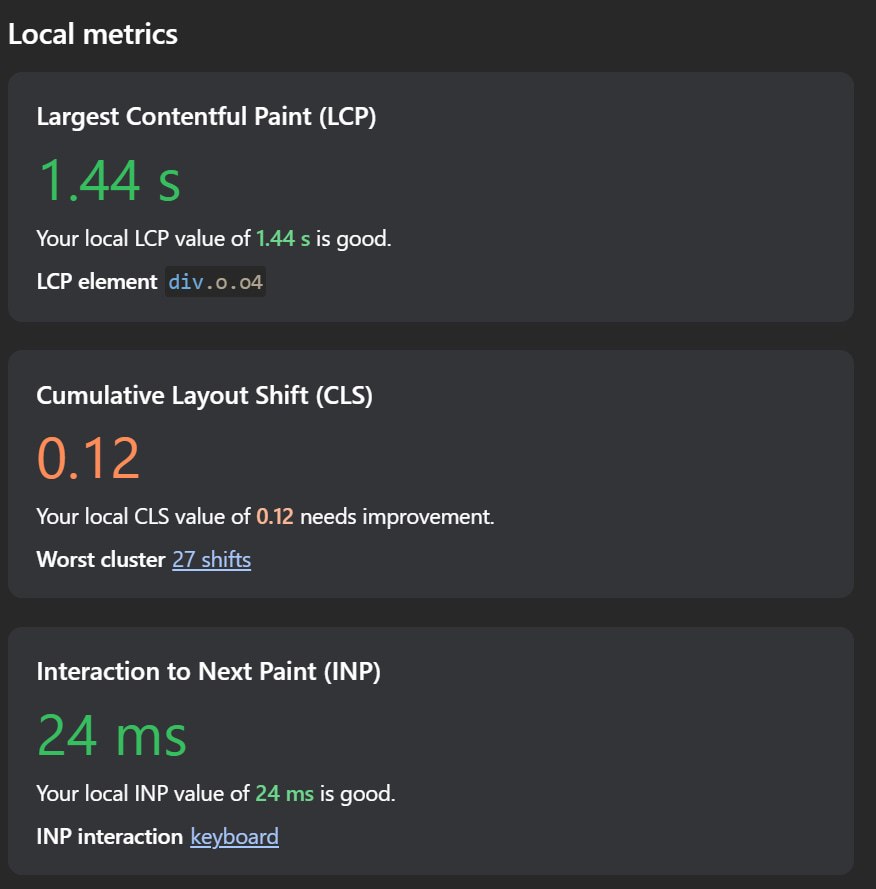Select the Largest Contentful Paint (LCP) heading
This screenshot has height=889, width=876.
coord(206,117)
